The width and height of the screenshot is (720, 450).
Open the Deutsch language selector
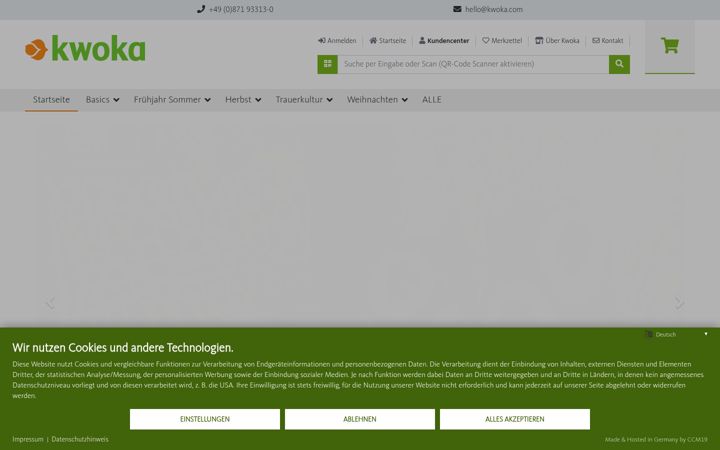(x=676, y=334)
